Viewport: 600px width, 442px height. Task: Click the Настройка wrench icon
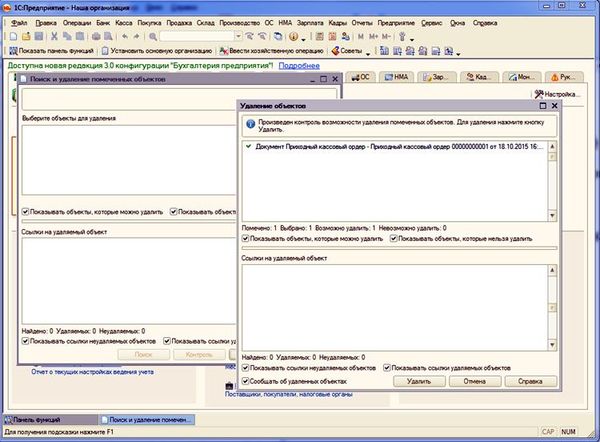click(539, 94)
